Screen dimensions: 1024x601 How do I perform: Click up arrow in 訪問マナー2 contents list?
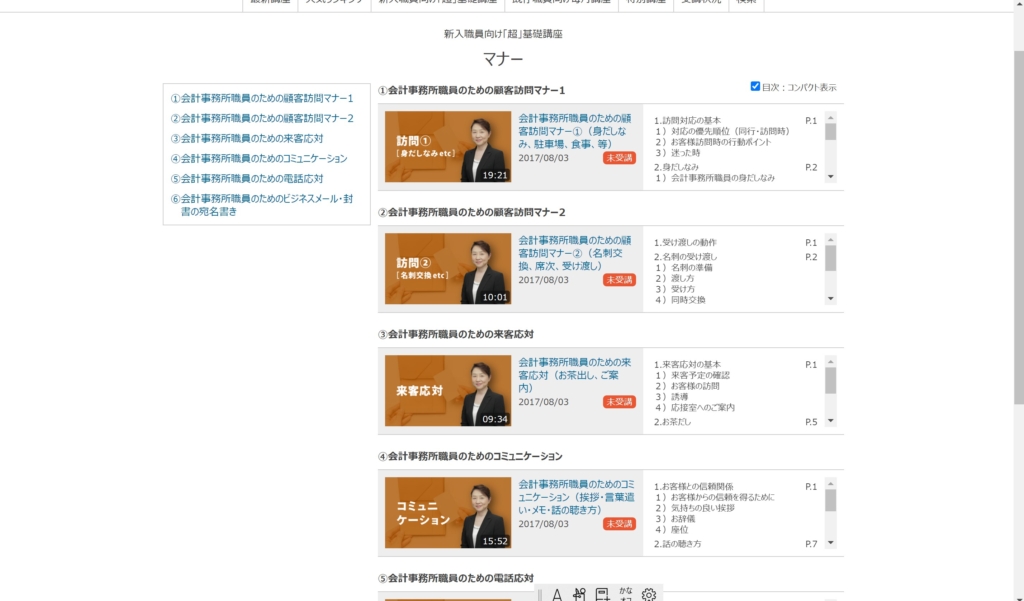831,240
